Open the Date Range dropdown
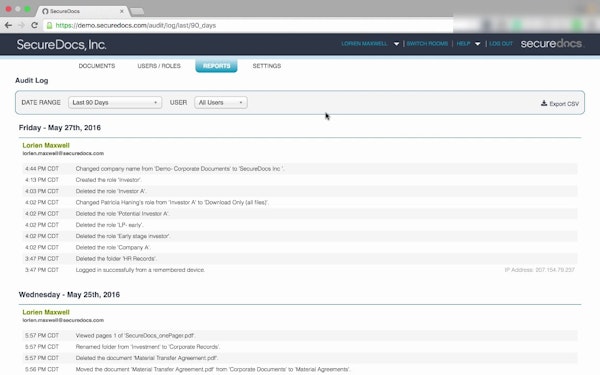 (115, 103)
